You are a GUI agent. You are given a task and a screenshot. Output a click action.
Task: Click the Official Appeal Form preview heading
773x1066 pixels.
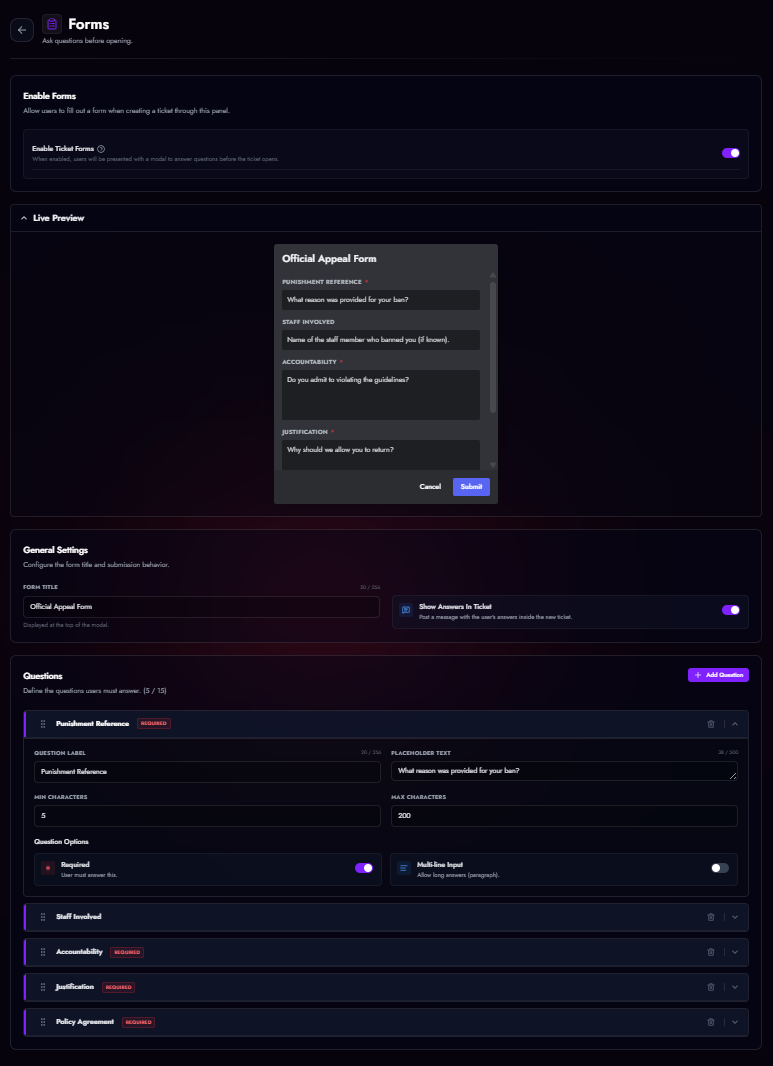[x=329, y=259]
